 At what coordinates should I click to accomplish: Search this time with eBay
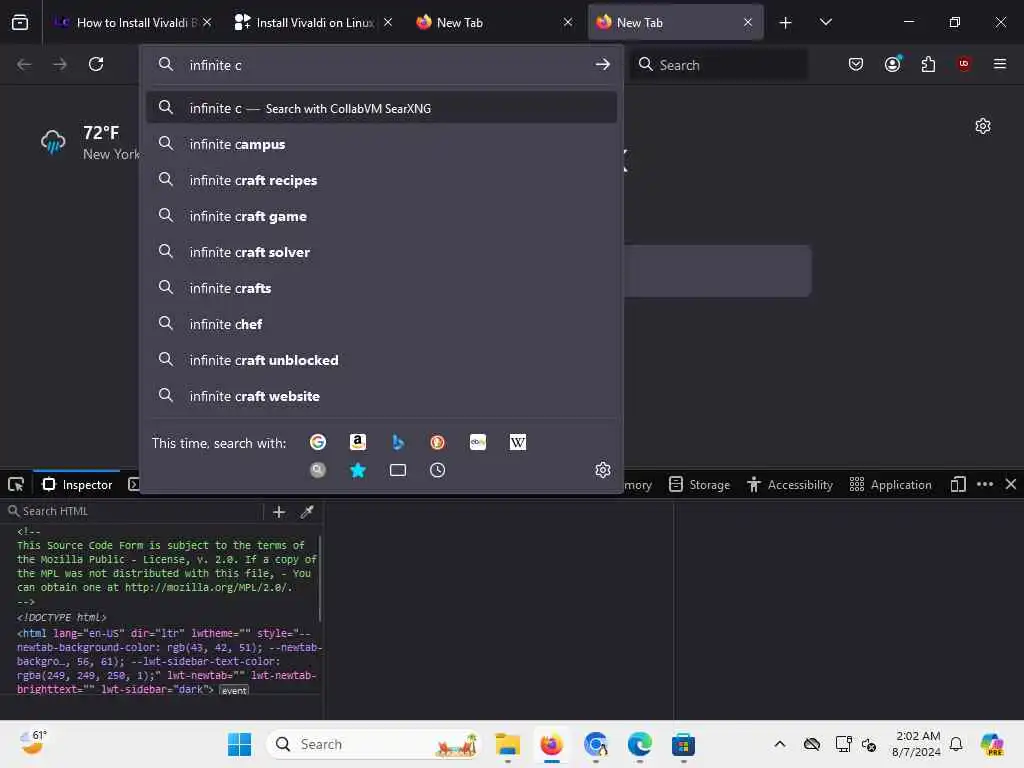point(477,442)
